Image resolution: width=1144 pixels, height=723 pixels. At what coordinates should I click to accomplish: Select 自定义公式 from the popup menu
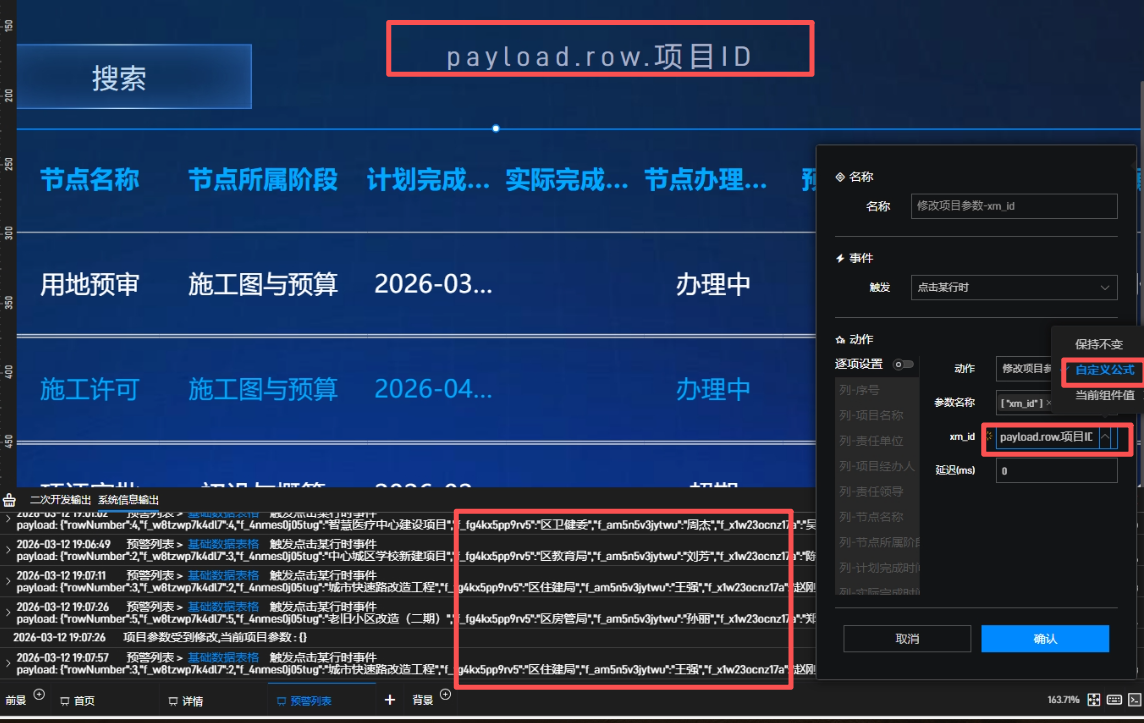pyautogui.click(x=1104, y=370)
